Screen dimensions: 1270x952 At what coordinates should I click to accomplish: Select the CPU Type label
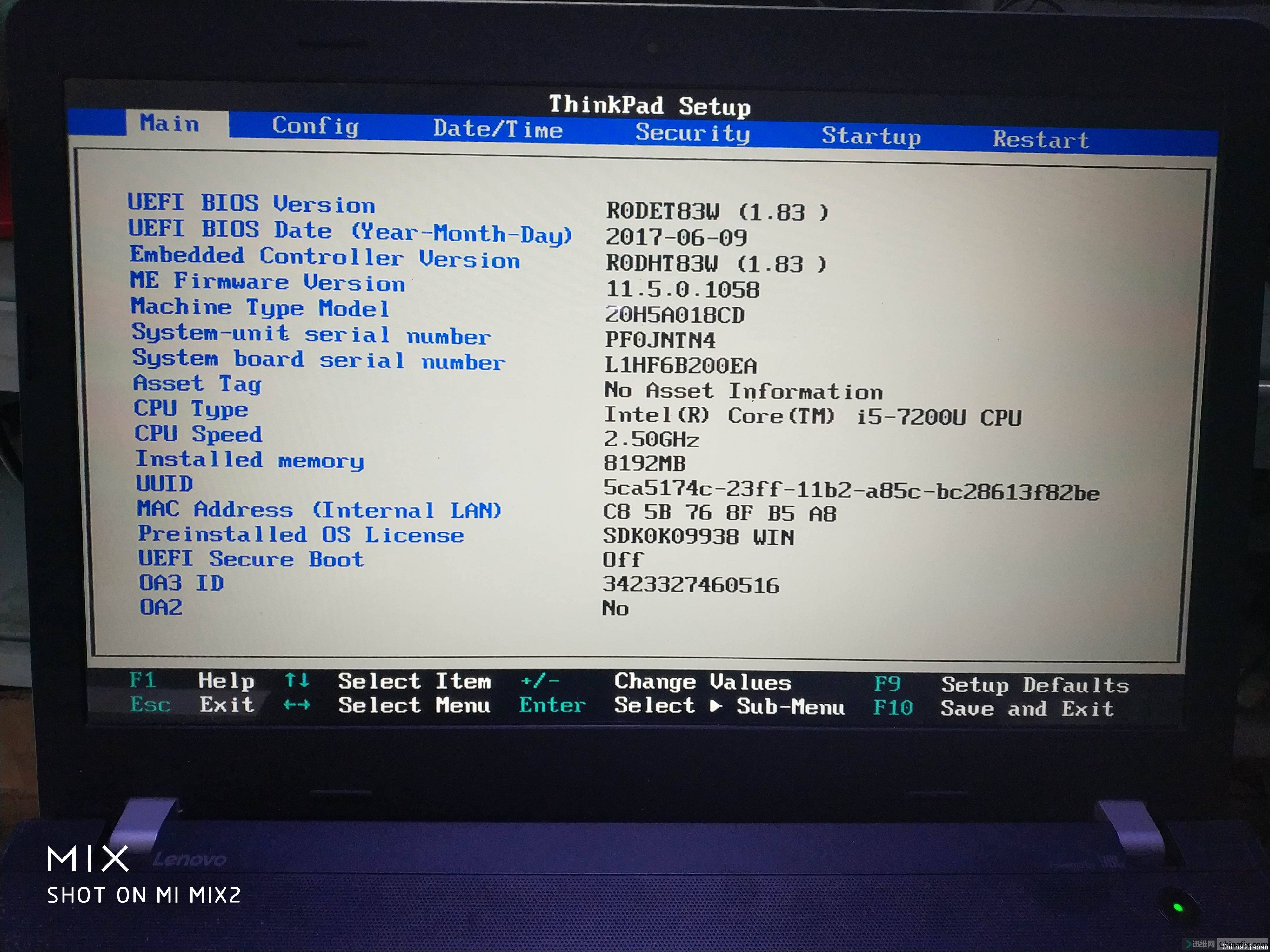(191, 409)
